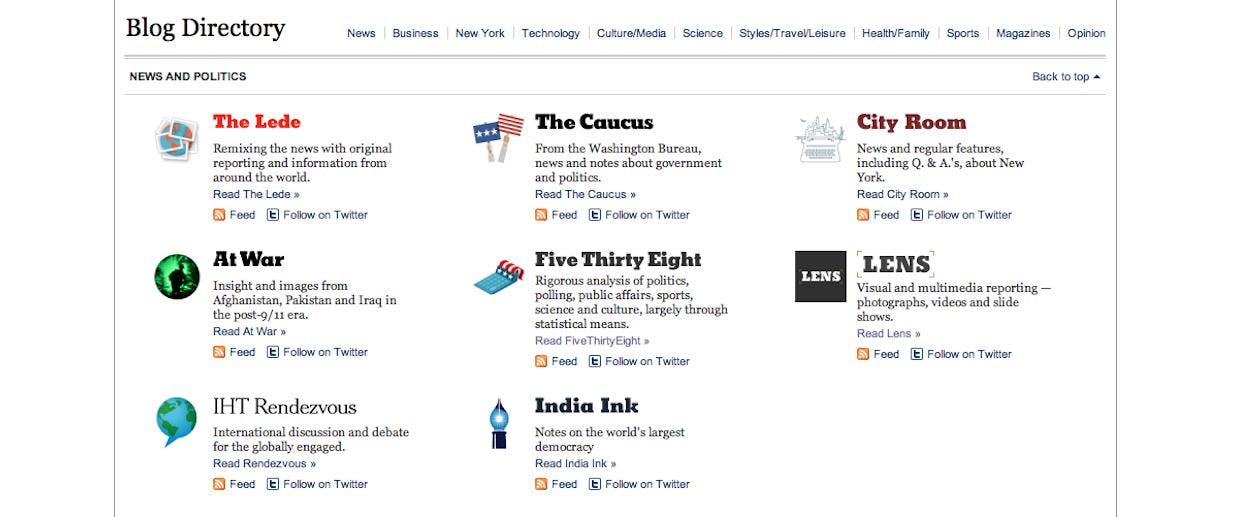This screenshot has height=517, width=1250.
Task: Open the Read The Caucus link
Action: [x=585, y=194]
